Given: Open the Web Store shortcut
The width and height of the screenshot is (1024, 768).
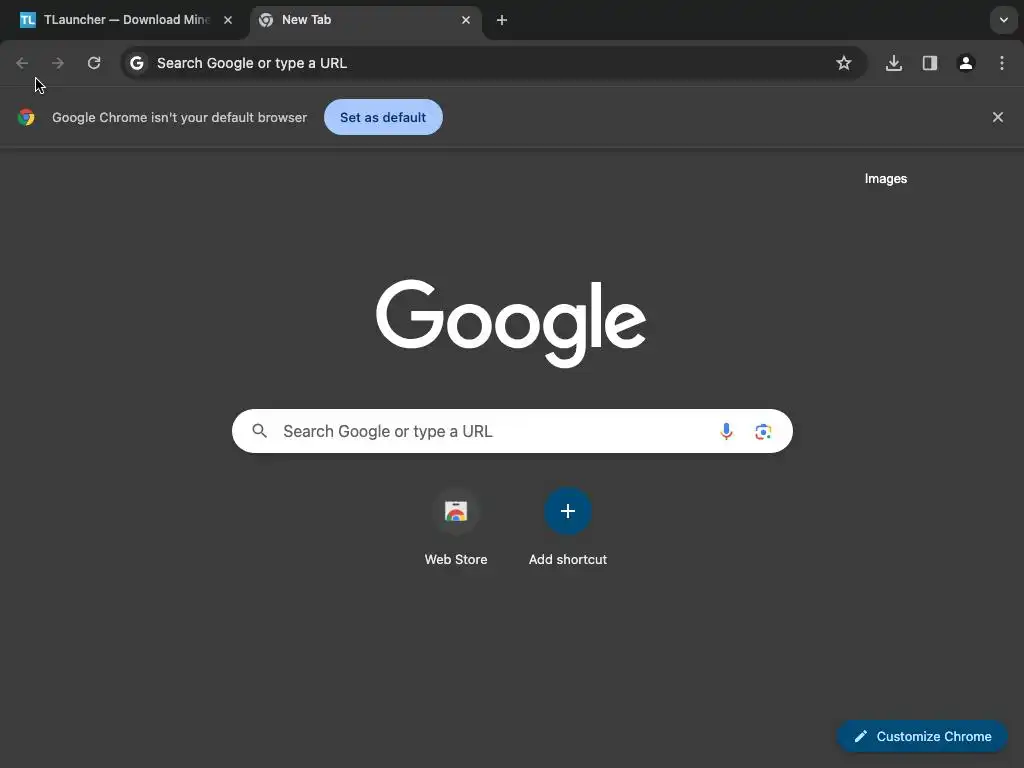Looking at the screenshot, I should click(456, 527).
